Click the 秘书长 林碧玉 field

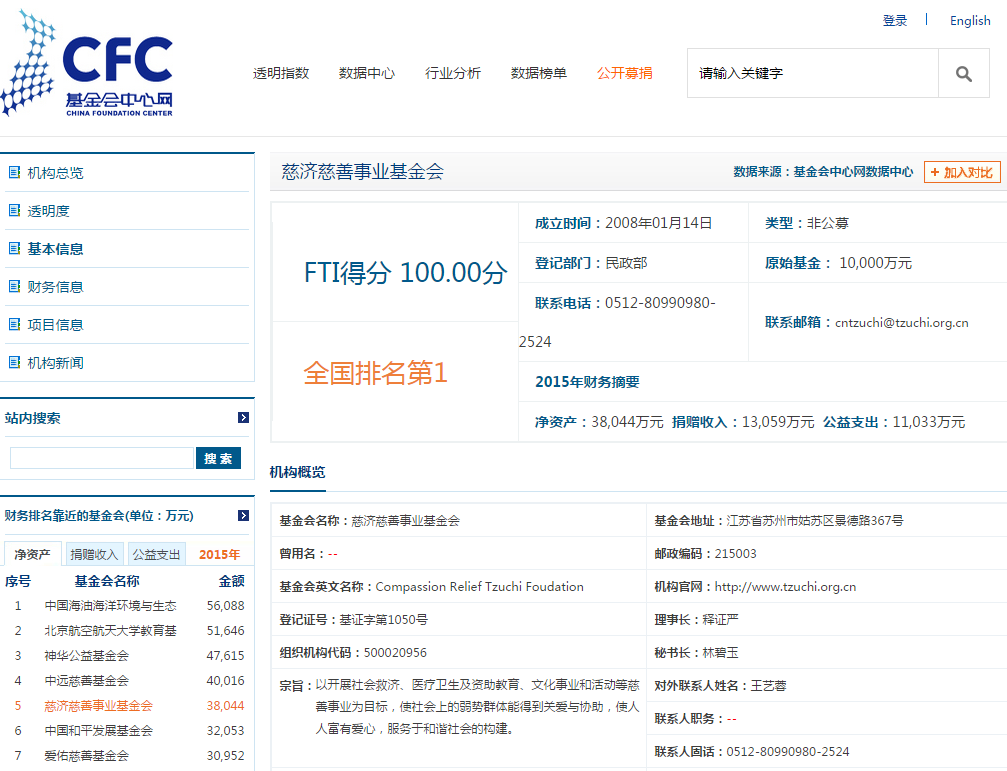tap(696, 653)
